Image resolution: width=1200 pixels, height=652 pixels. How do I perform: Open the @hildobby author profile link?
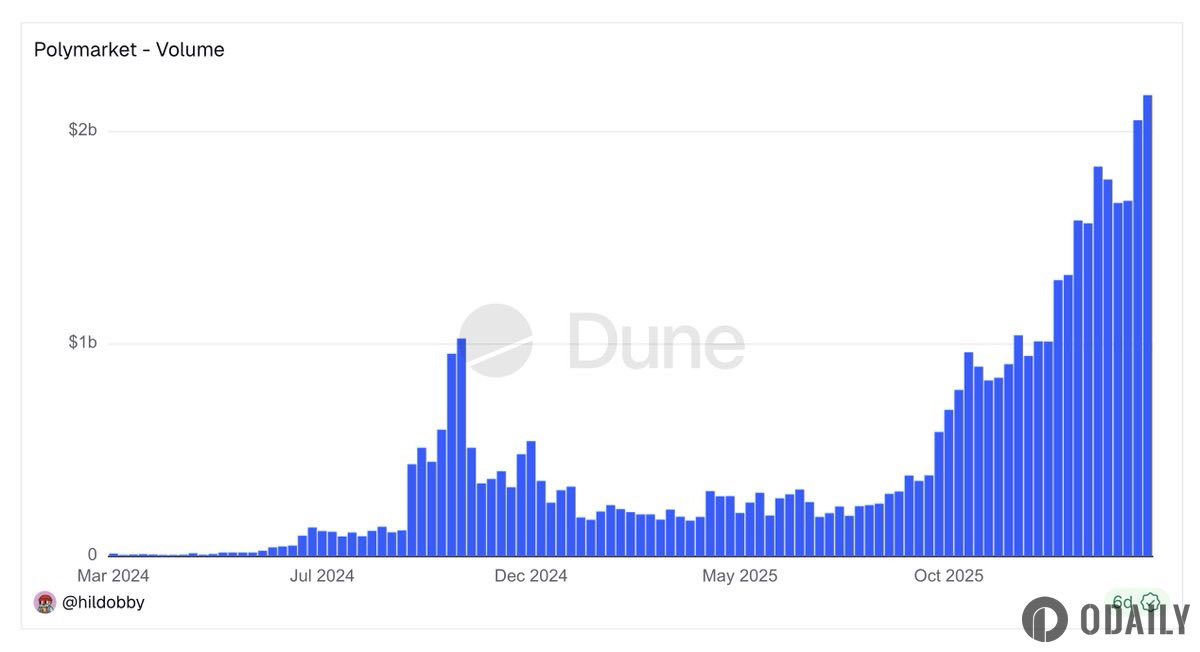[103, 603]
